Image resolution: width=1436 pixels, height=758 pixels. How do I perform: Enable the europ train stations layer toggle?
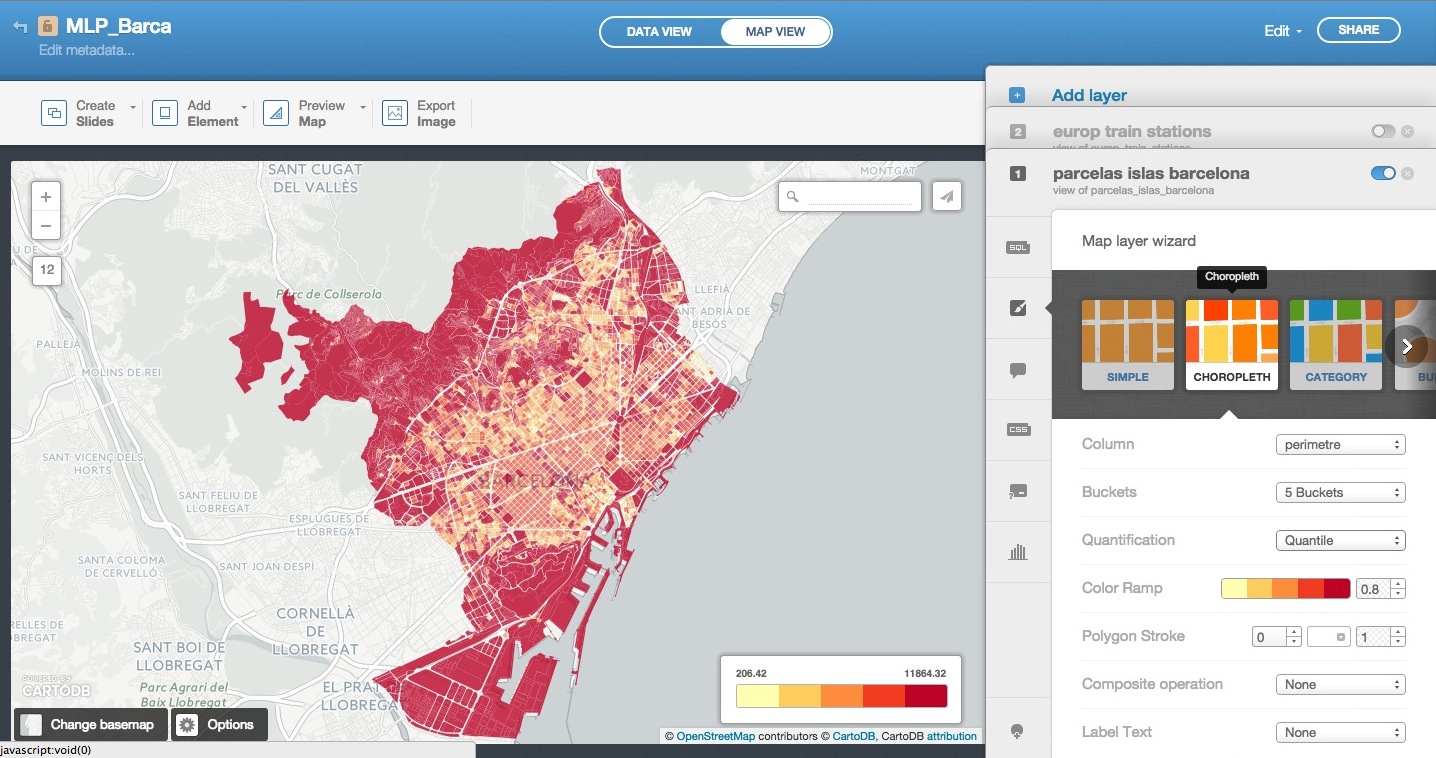pyautogui.click(x=1383, y=131)
